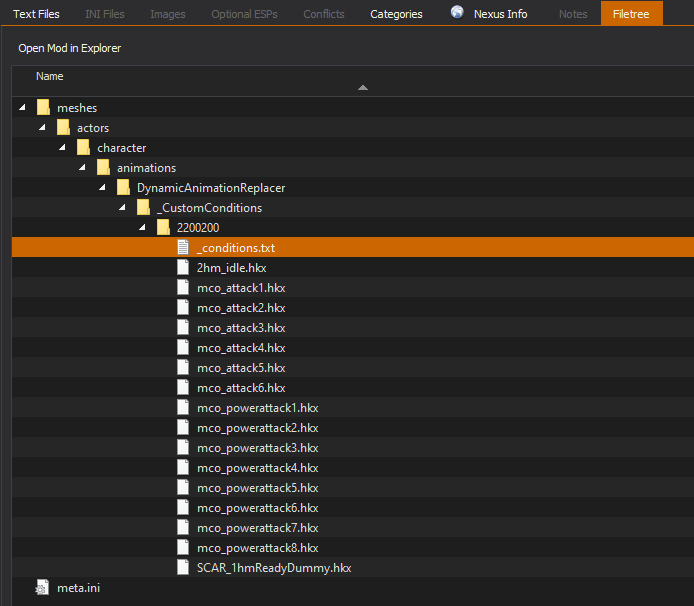Click Open Mod in Explorer
Viewport: 694px width, 606px height.
click(69, 48)
